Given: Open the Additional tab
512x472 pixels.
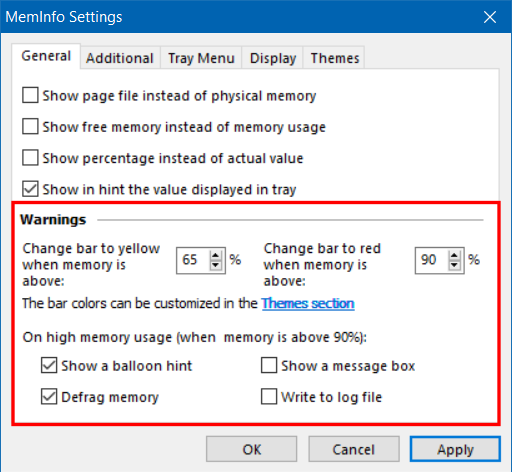Looking at the screenshot, I should click(x=120, y=58).
